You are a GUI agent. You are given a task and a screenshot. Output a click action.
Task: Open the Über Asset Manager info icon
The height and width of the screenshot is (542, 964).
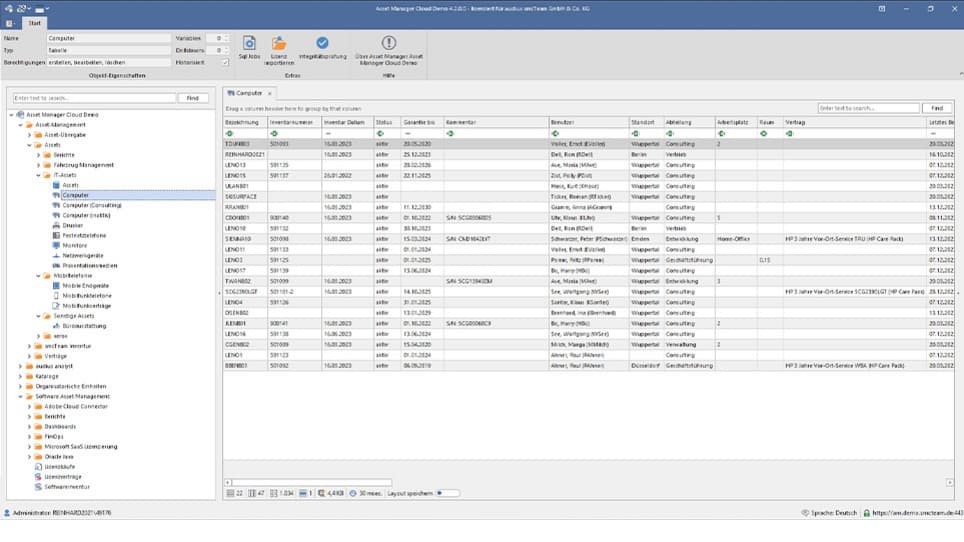[389, 42]
